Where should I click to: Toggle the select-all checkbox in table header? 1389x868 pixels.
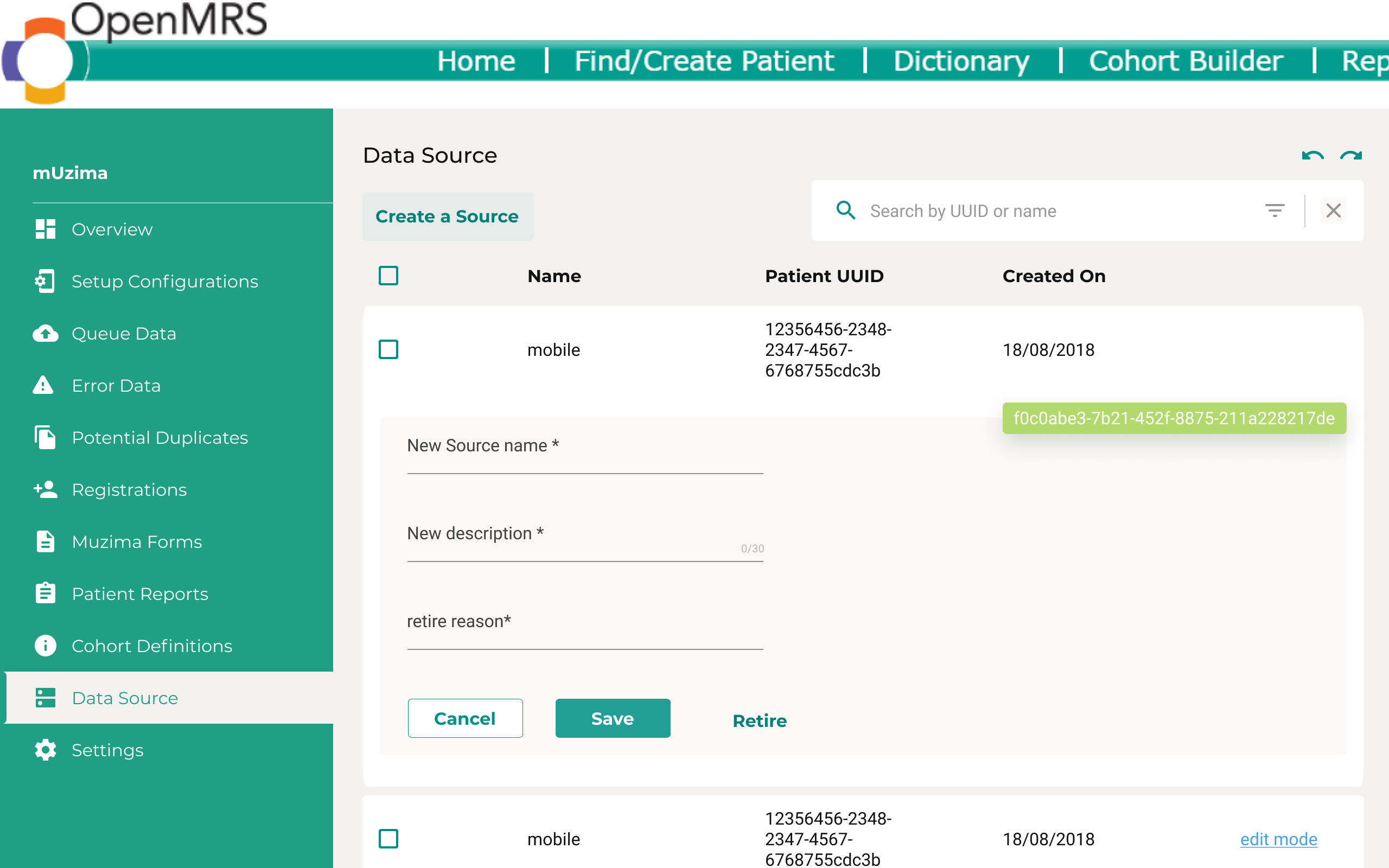(388, 276)
